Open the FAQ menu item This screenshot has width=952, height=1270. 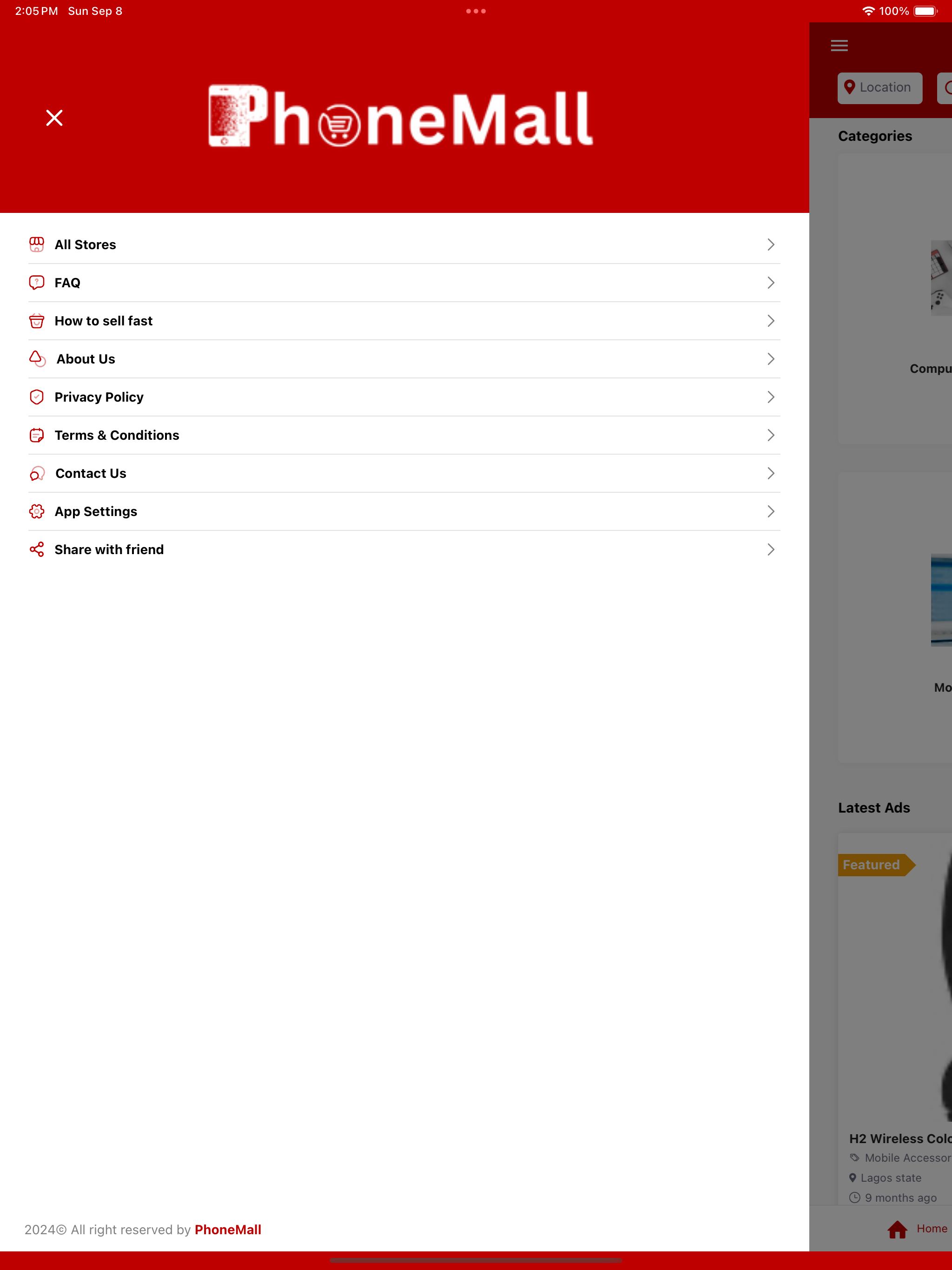click(404, 283)
